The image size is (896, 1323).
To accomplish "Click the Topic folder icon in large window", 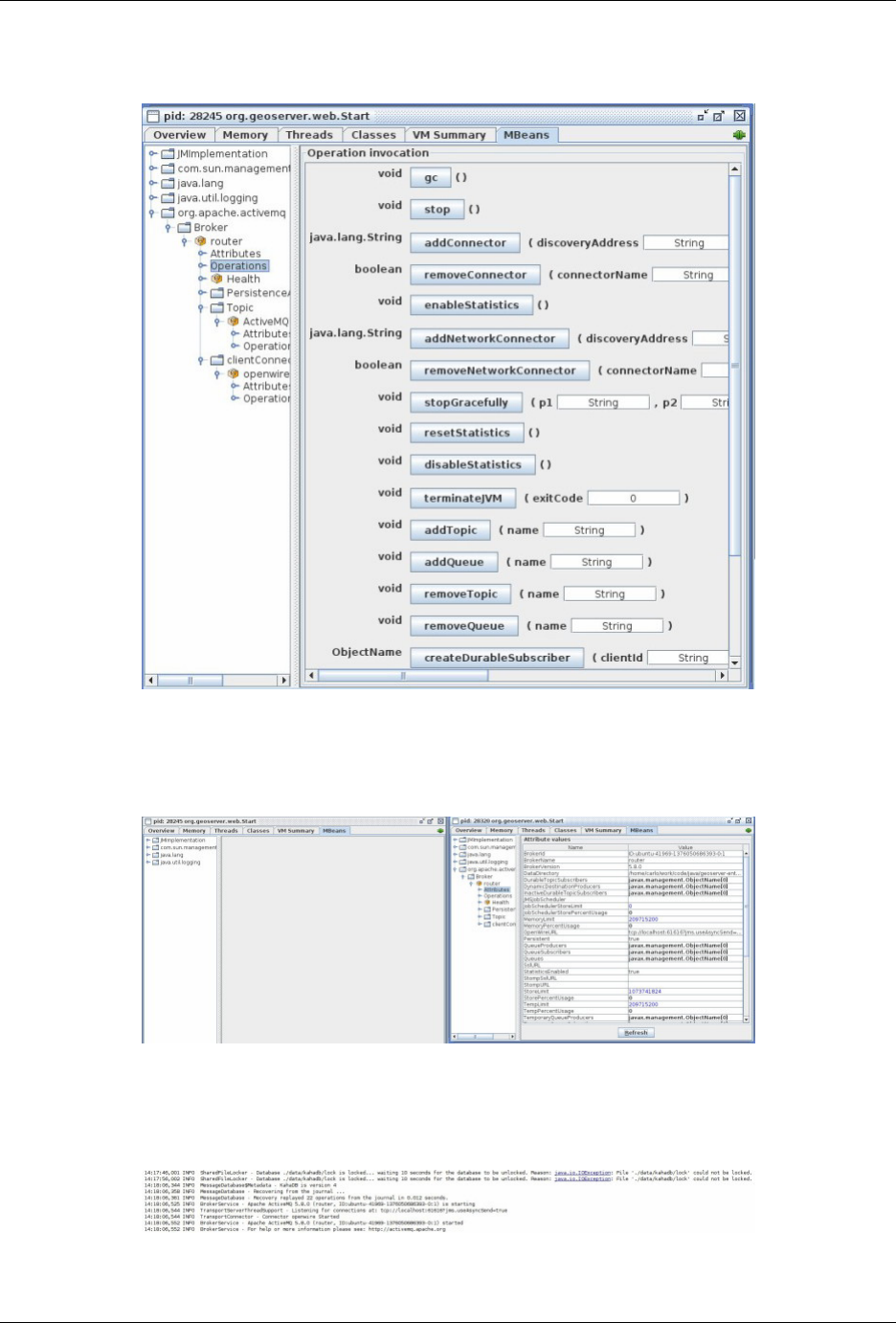I will pos(216,307).
